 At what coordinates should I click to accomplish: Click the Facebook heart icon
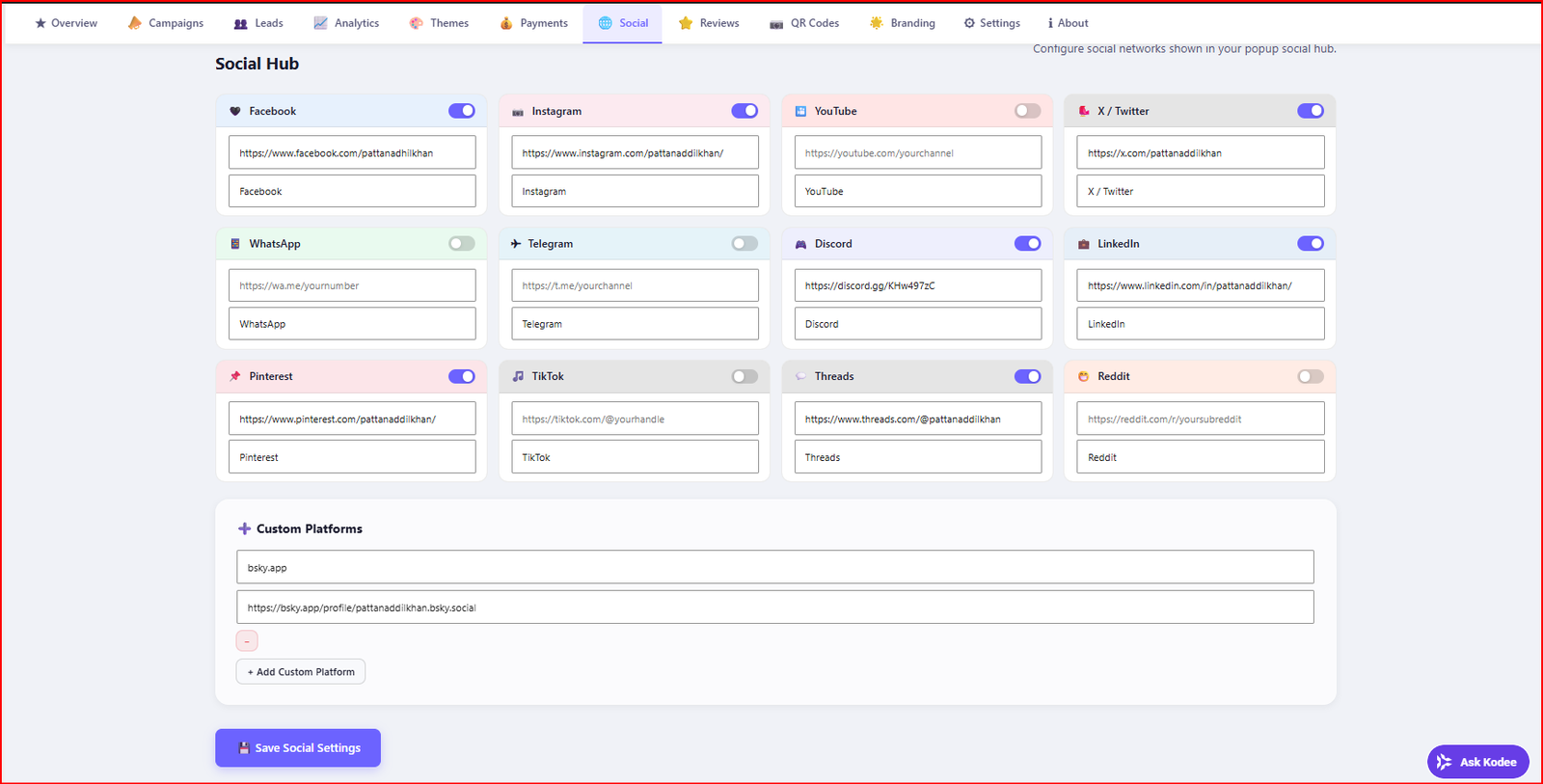pos(234,111)
